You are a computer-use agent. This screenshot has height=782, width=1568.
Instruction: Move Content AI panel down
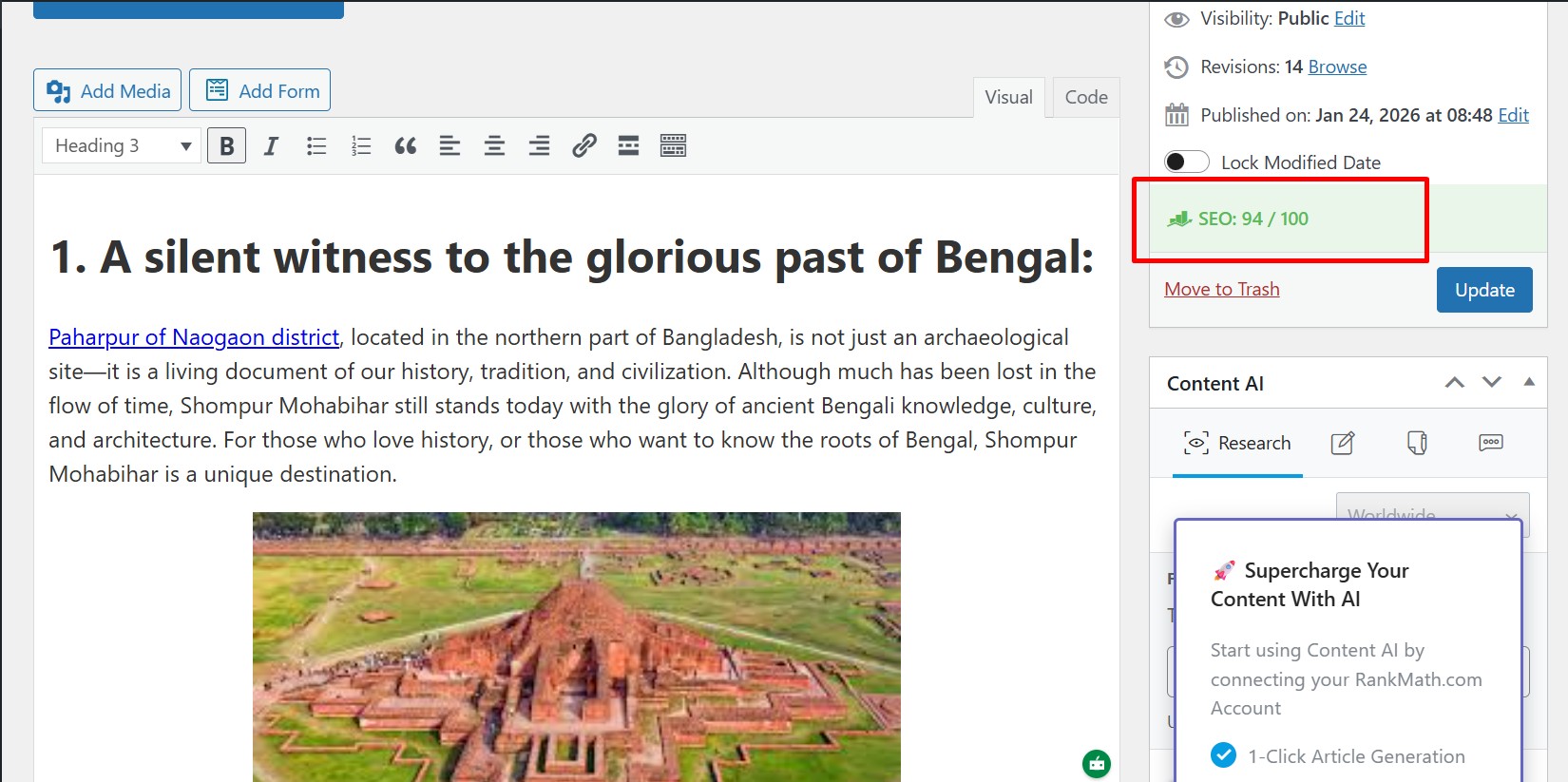pyautogui.click(x=1491, y=383)
